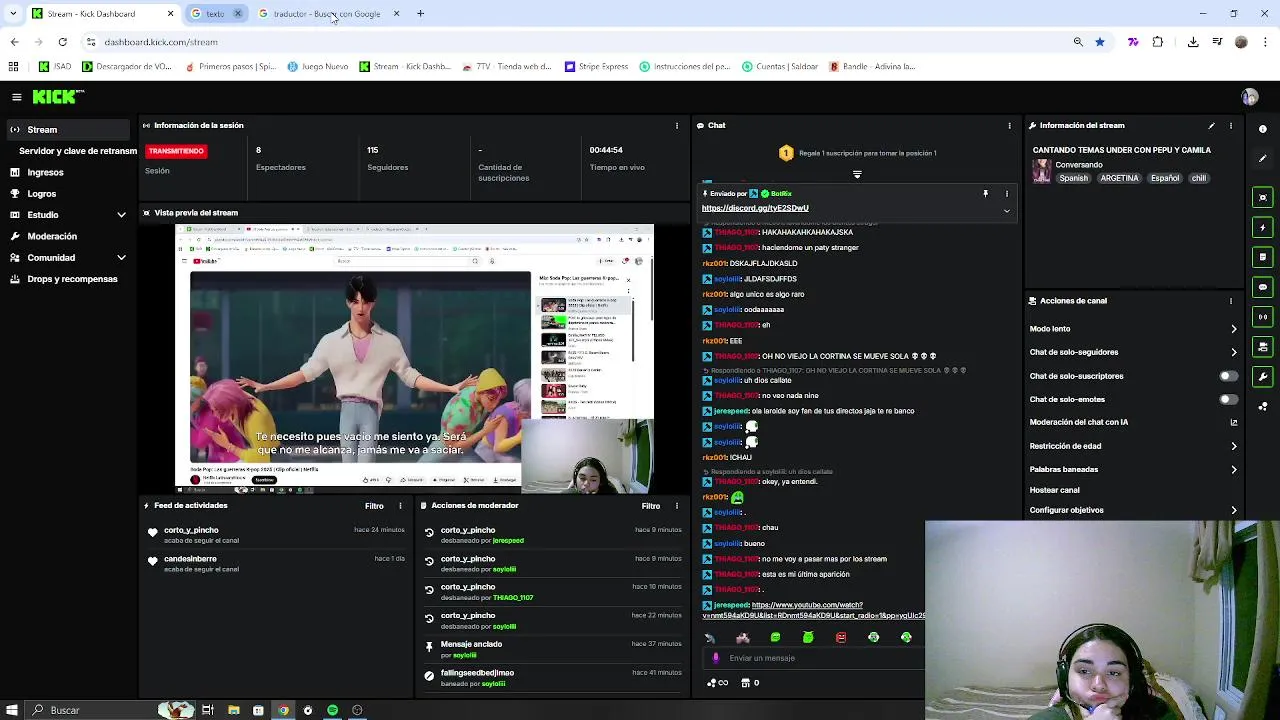The height and width of the screenshot is (720, 1280).
Task: Edit stream info with pencil icon
Action: (1211, 126)
